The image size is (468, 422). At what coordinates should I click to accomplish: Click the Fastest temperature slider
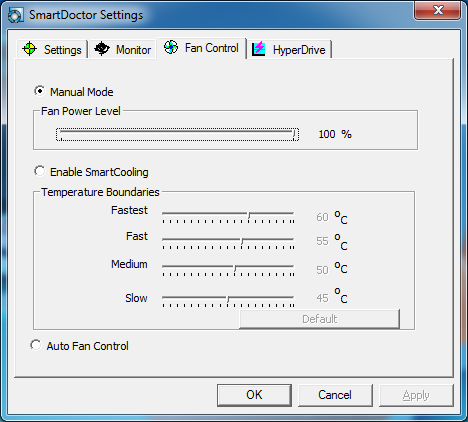click(x=228, y=217)
